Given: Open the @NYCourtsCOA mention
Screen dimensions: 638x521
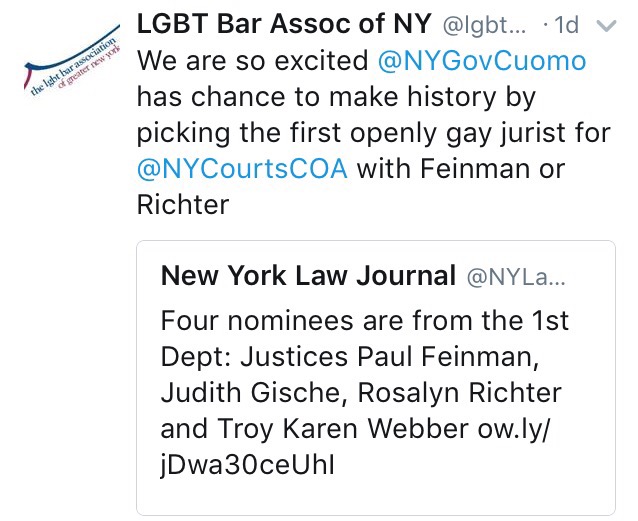Looking at the screenshot, I should (x=242, y=167).
